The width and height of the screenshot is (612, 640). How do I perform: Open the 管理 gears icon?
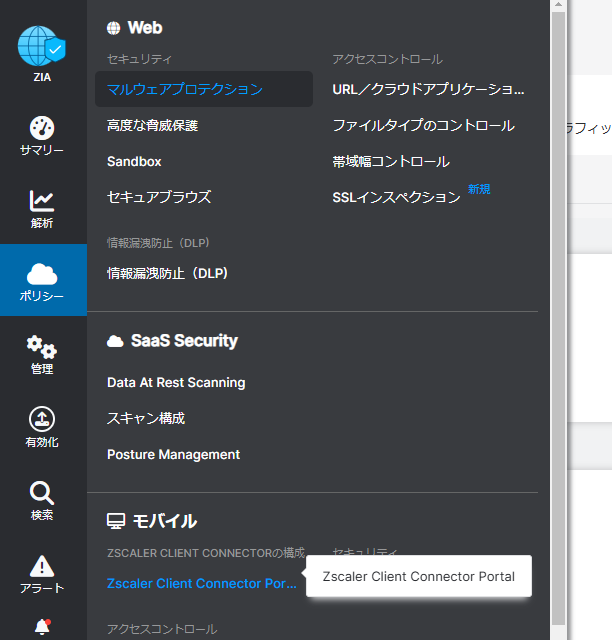coord(42,347)
